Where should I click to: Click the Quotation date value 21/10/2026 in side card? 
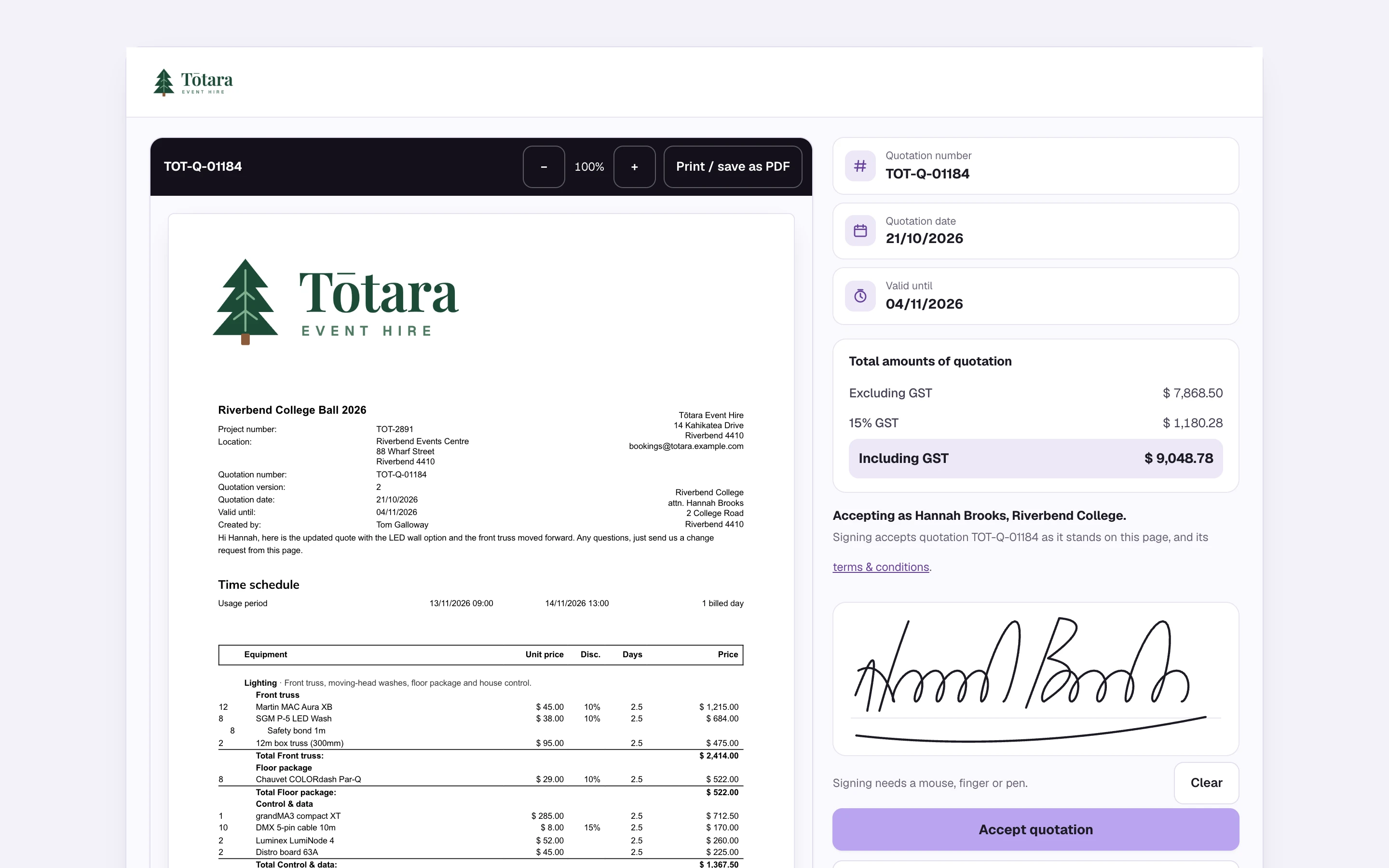click(x=924, y=238)
